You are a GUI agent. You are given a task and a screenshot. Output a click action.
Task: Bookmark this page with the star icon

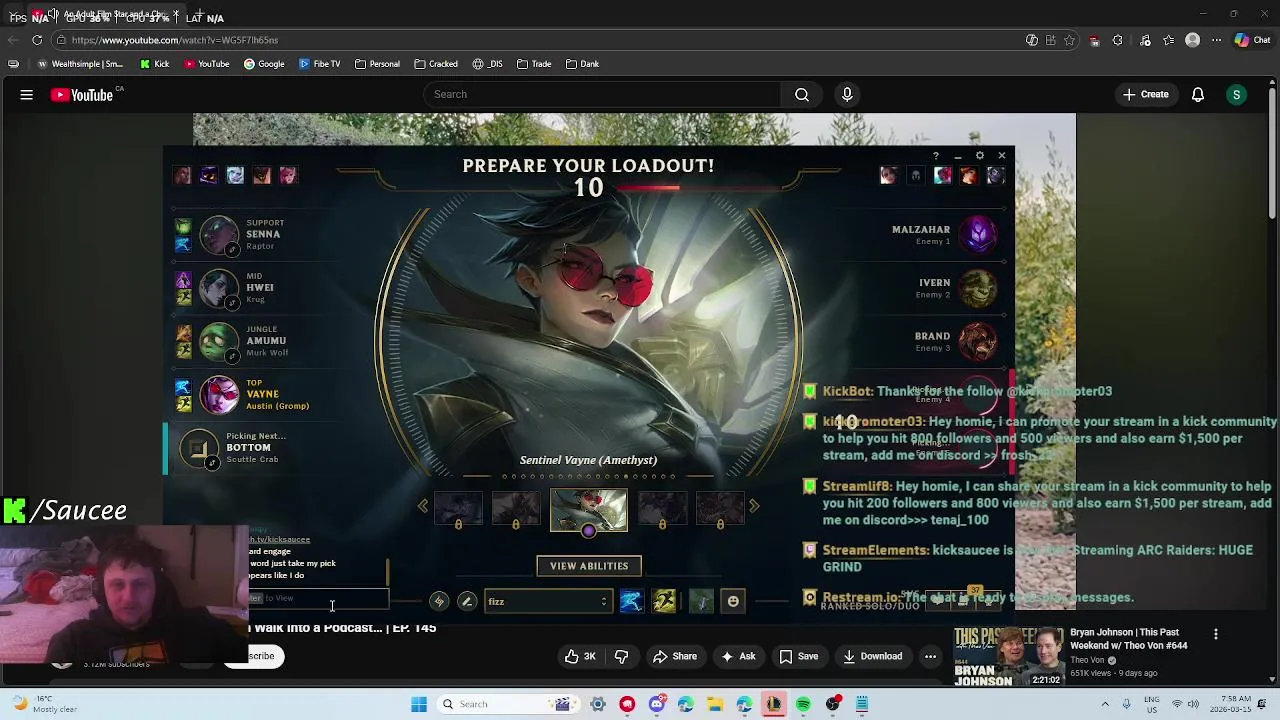[x=1069, y=40]
